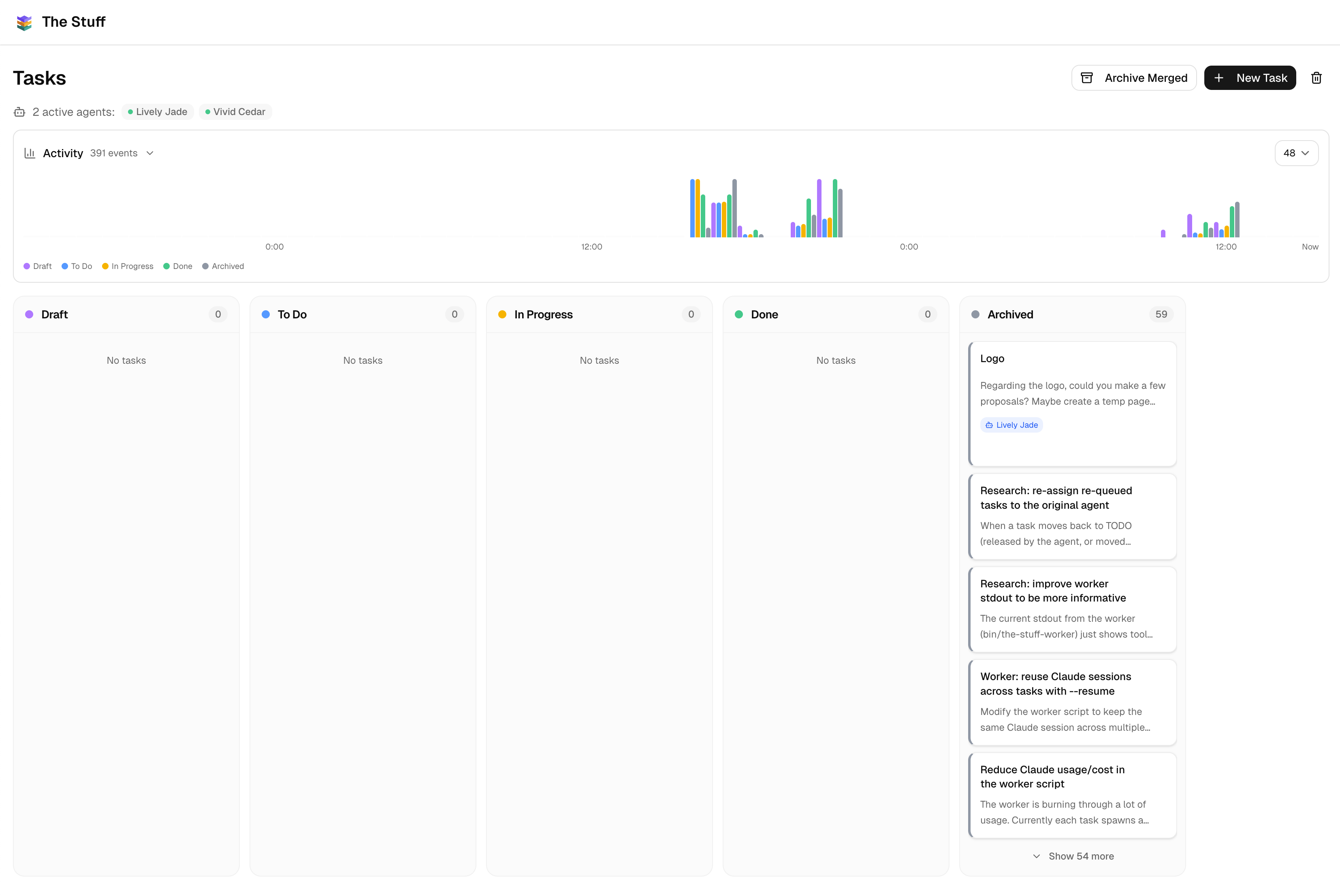
Task: Click The Stuff logo icon
Action: coord(24,22)
